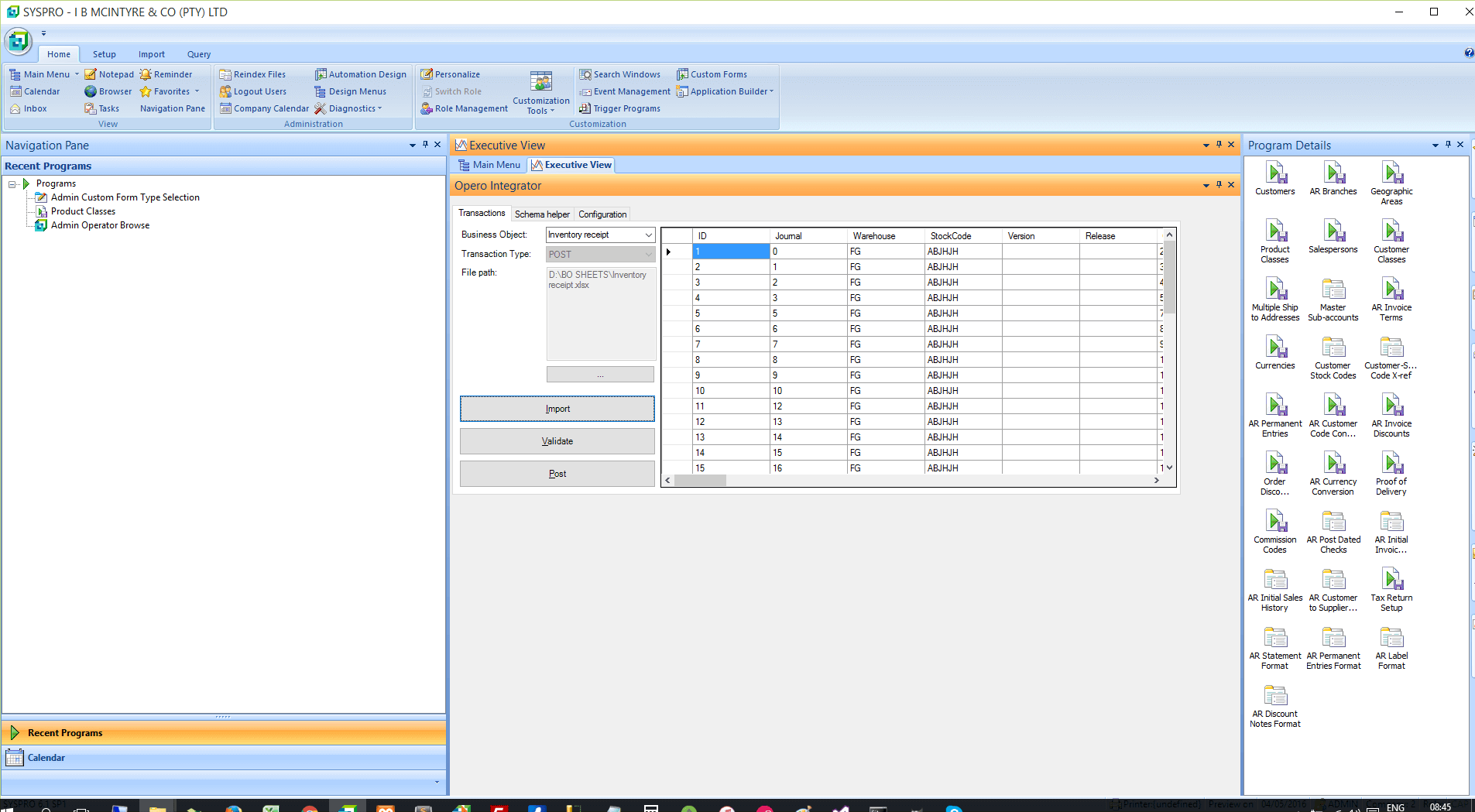Open AR Statement Format icon

[1274, 647]
